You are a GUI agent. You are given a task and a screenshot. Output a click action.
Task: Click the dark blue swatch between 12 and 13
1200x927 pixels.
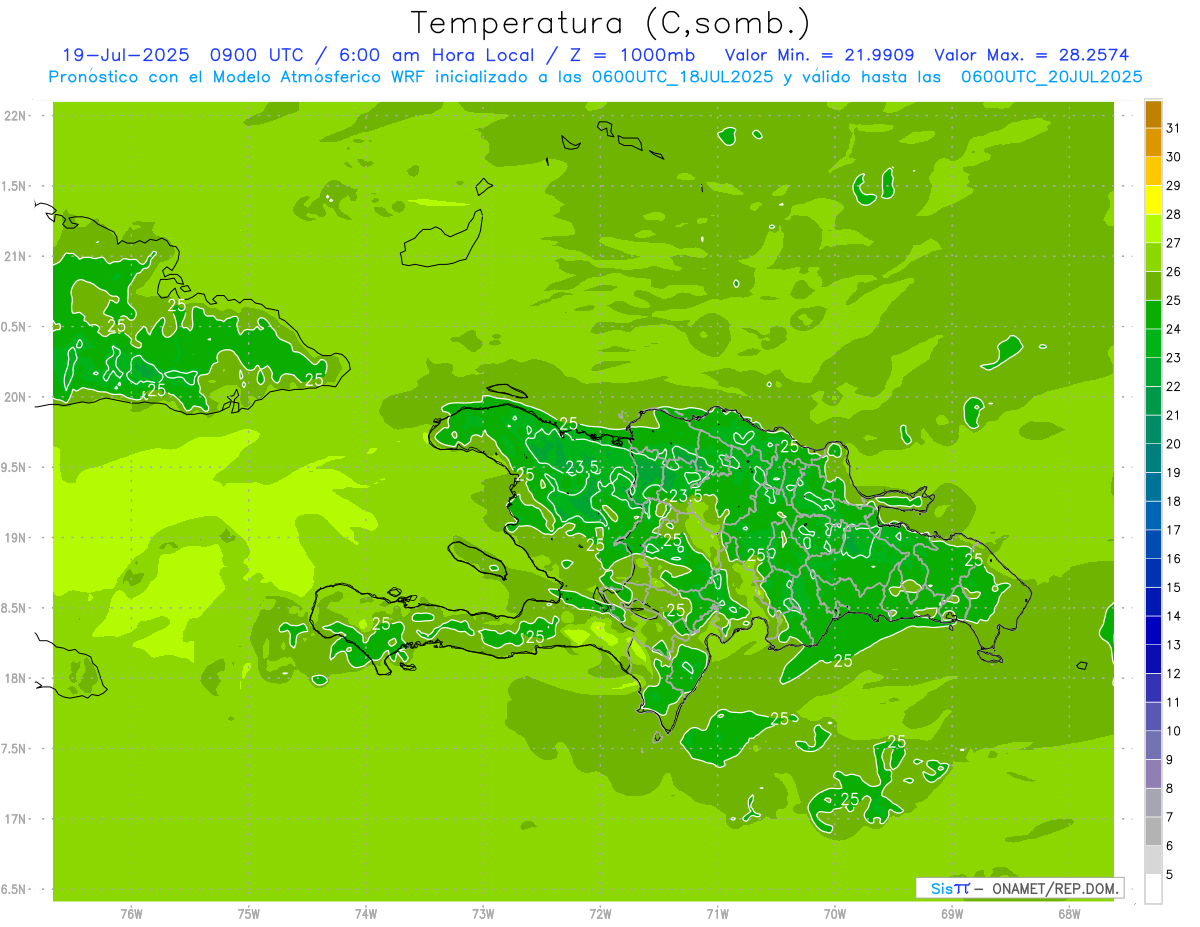[1153, 659]
